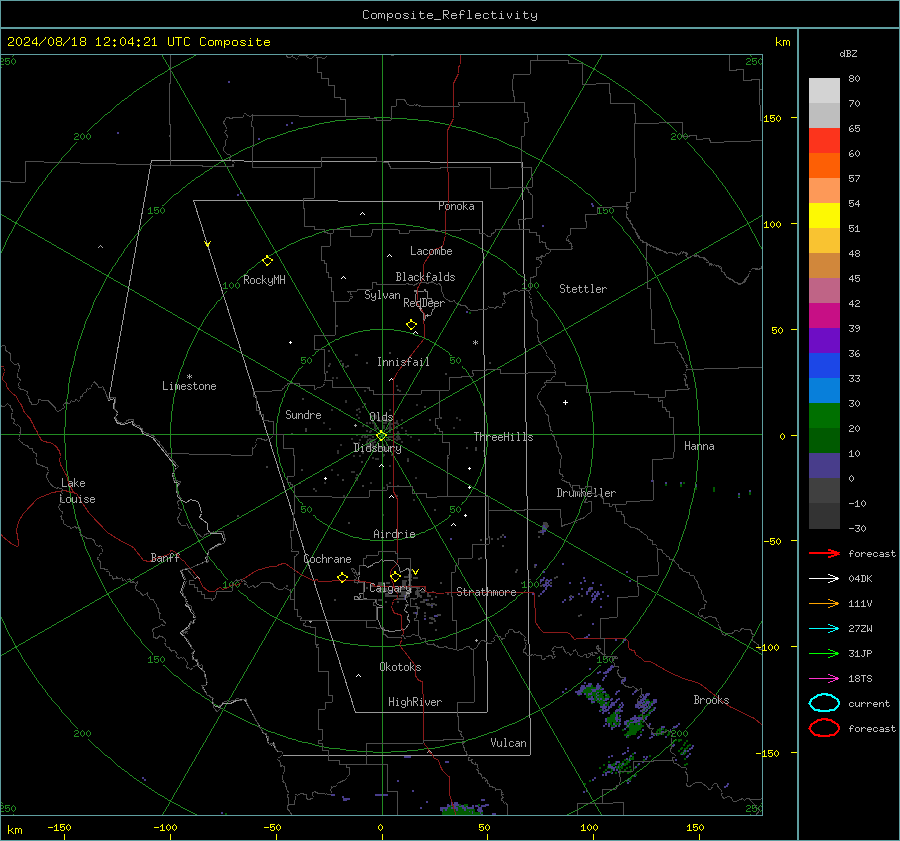Select the yellow diamond marker below Cochrane
Viewport: 900px width, 841px height.
tap(342, 578)
